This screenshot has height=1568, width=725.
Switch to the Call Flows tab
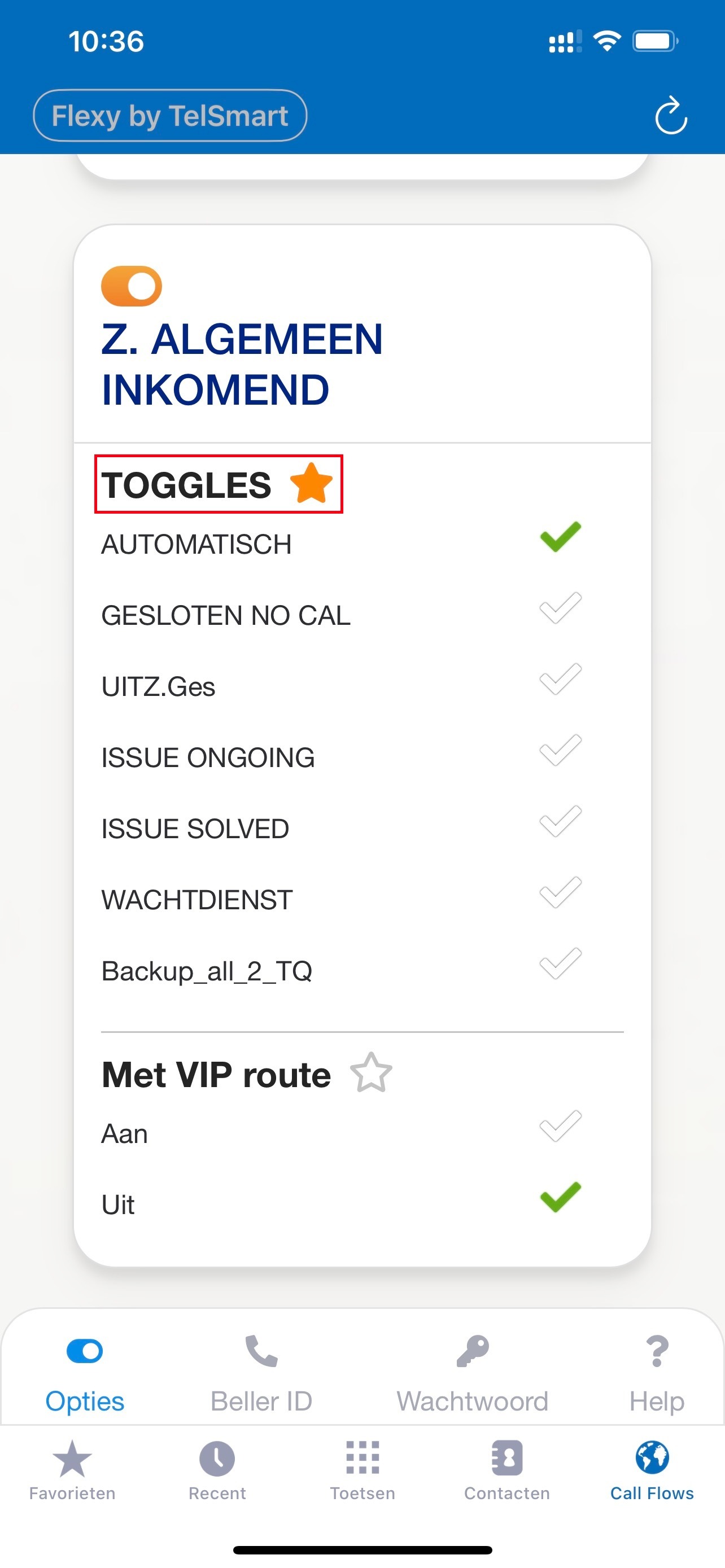[x=652, y=1469]
